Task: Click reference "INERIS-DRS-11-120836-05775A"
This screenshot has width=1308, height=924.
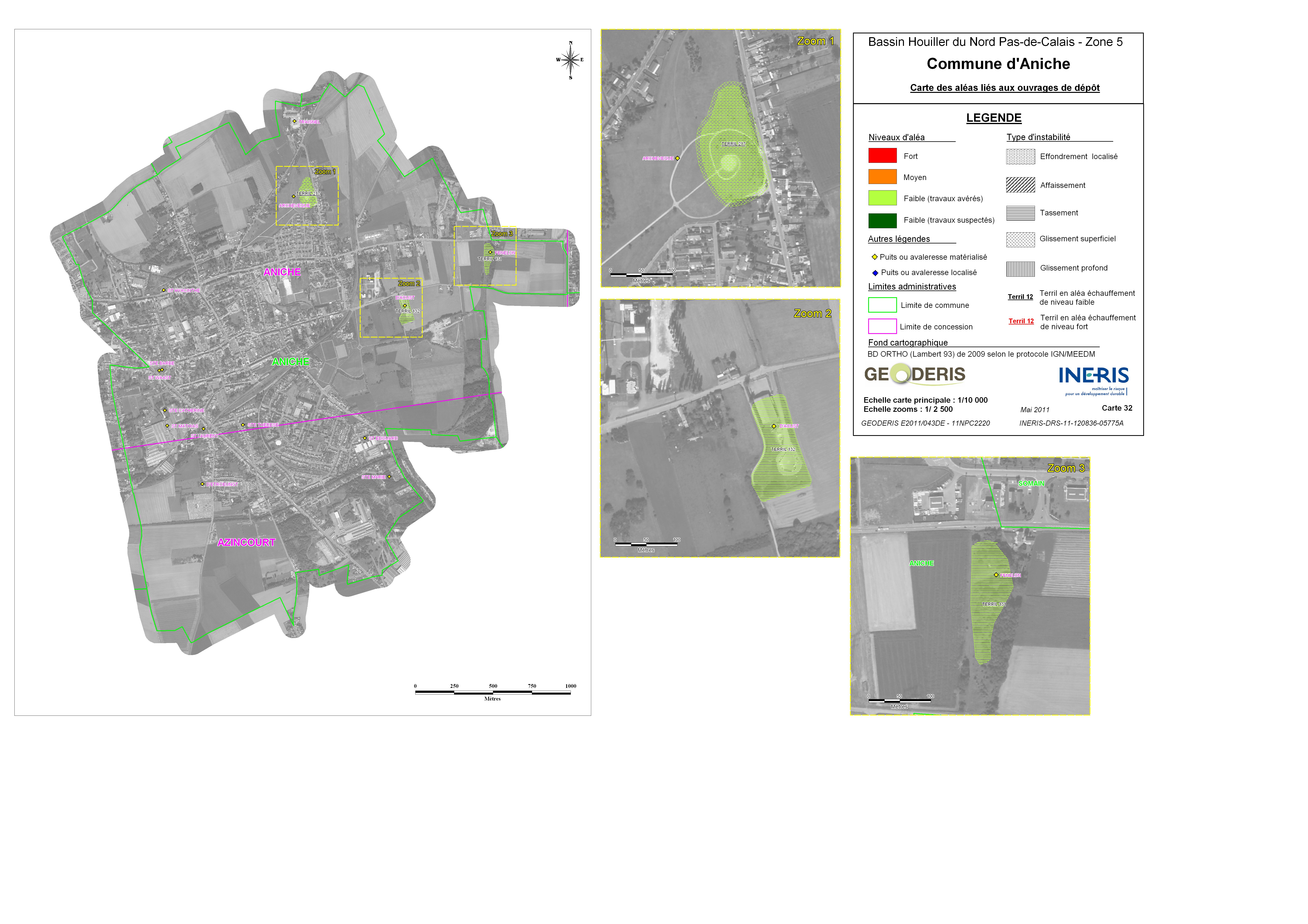Action: (x=1071, y=423)
